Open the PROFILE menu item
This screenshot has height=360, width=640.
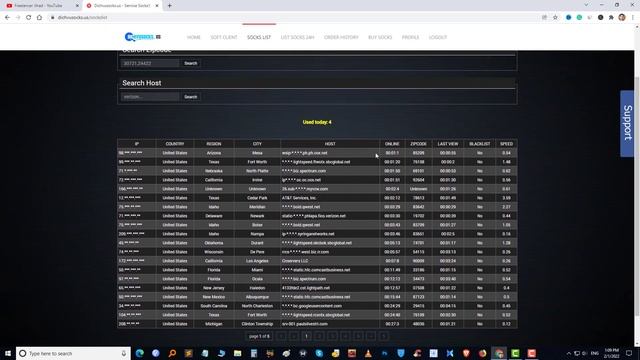pyautogui.click(x=410, y=37)
